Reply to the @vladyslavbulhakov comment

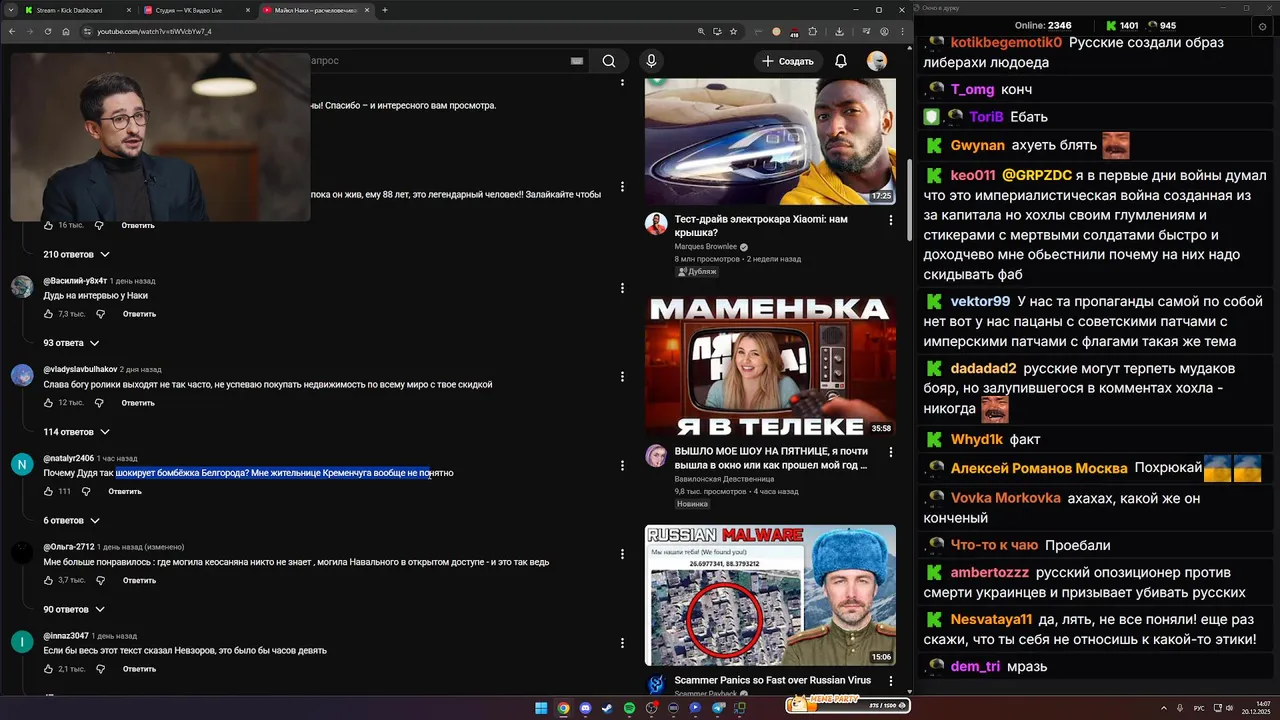tap(138, 403)
